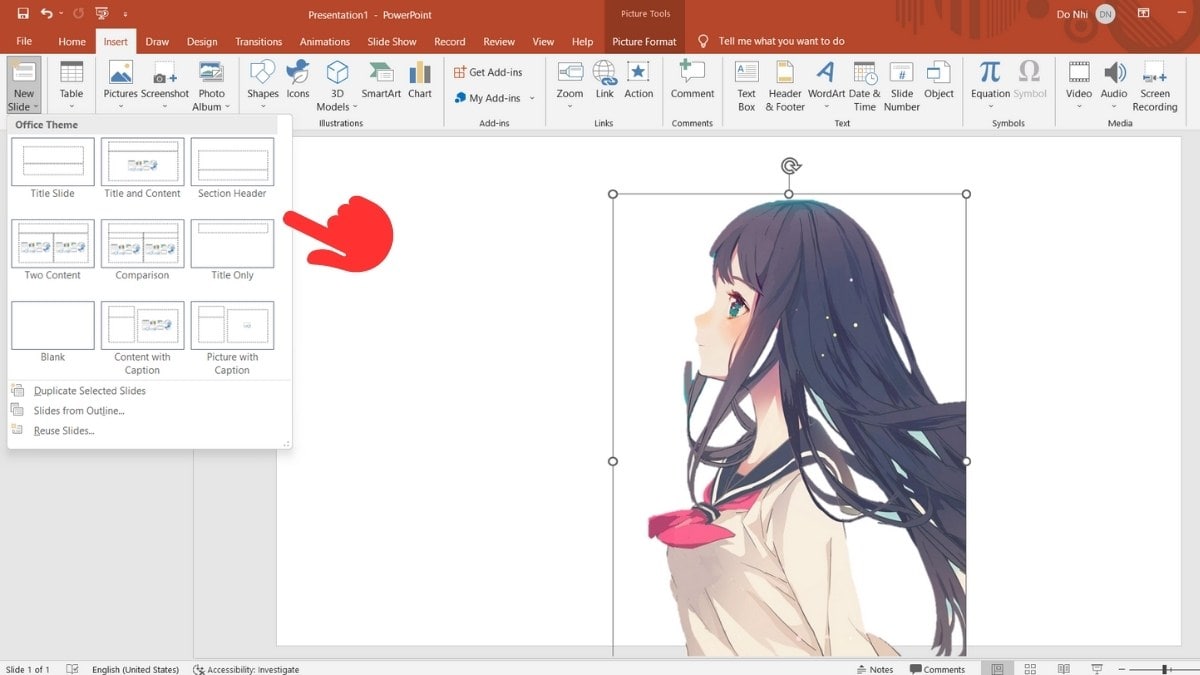This screenshot has width=1200, height=675.
Task: Add a Comment from ribbon
Action: (x=692, y=80)
